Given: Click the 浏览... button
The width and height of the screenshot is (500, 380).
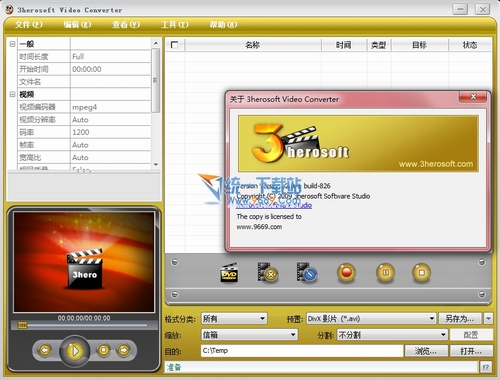Looking at the screenshot, I should tap(426, 351).
